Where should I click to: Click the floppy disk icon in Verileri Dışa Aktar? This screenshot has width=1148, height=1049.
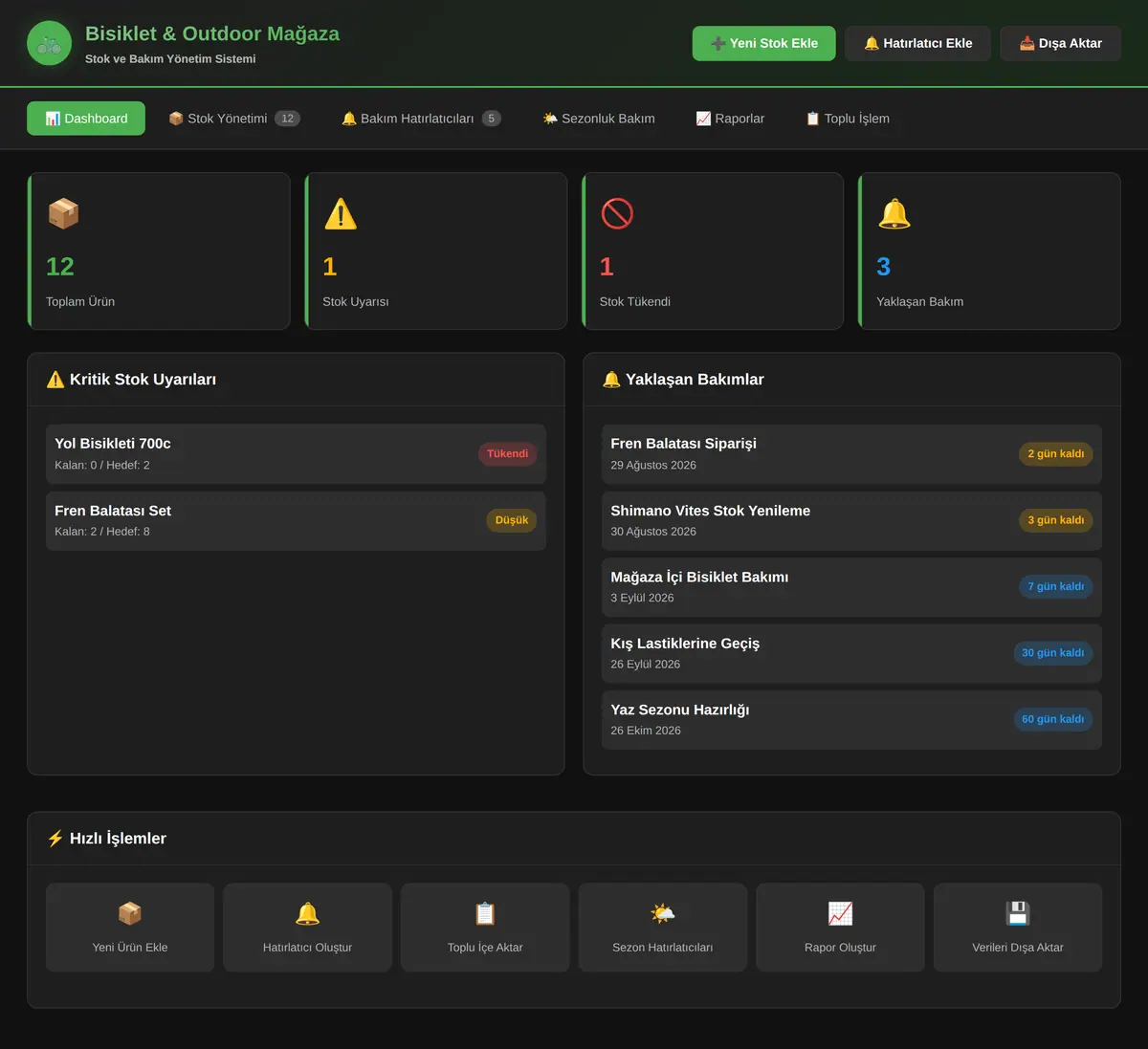1018,913
